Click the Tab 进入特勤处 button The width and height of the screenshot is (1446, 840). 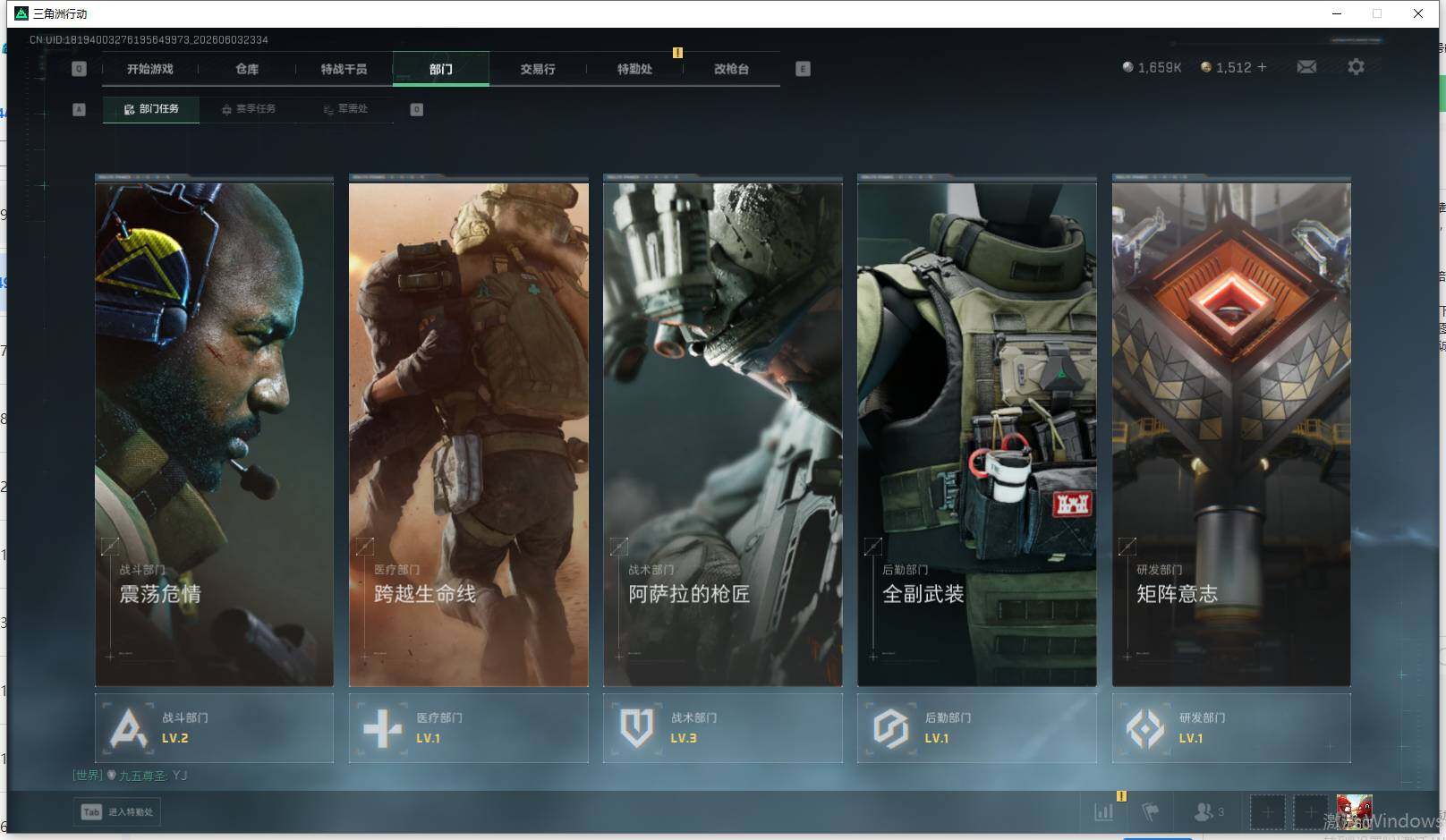(x=117, y=812)
